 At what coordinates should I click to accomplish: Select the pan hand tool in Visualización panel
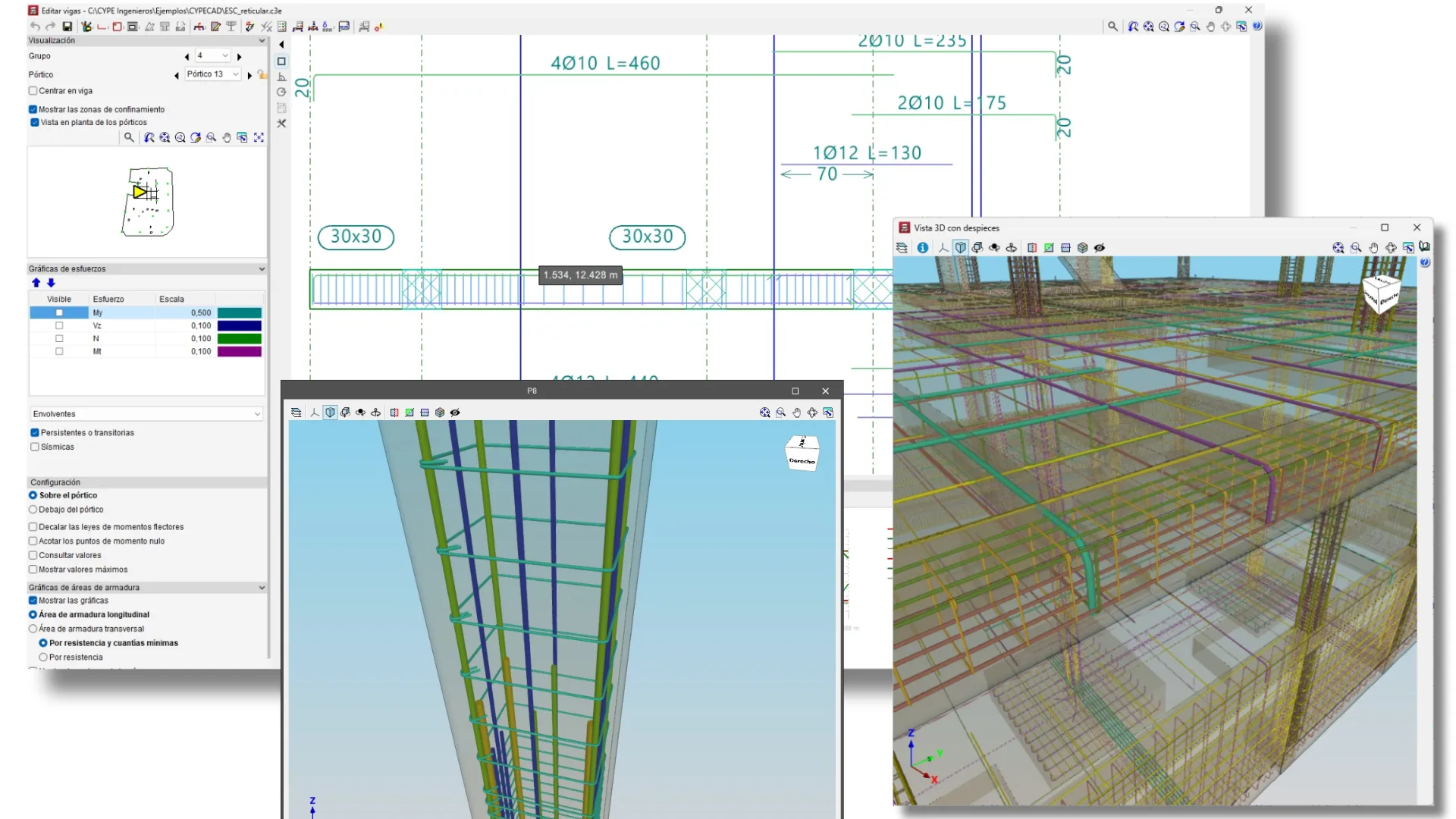[227, 138]
